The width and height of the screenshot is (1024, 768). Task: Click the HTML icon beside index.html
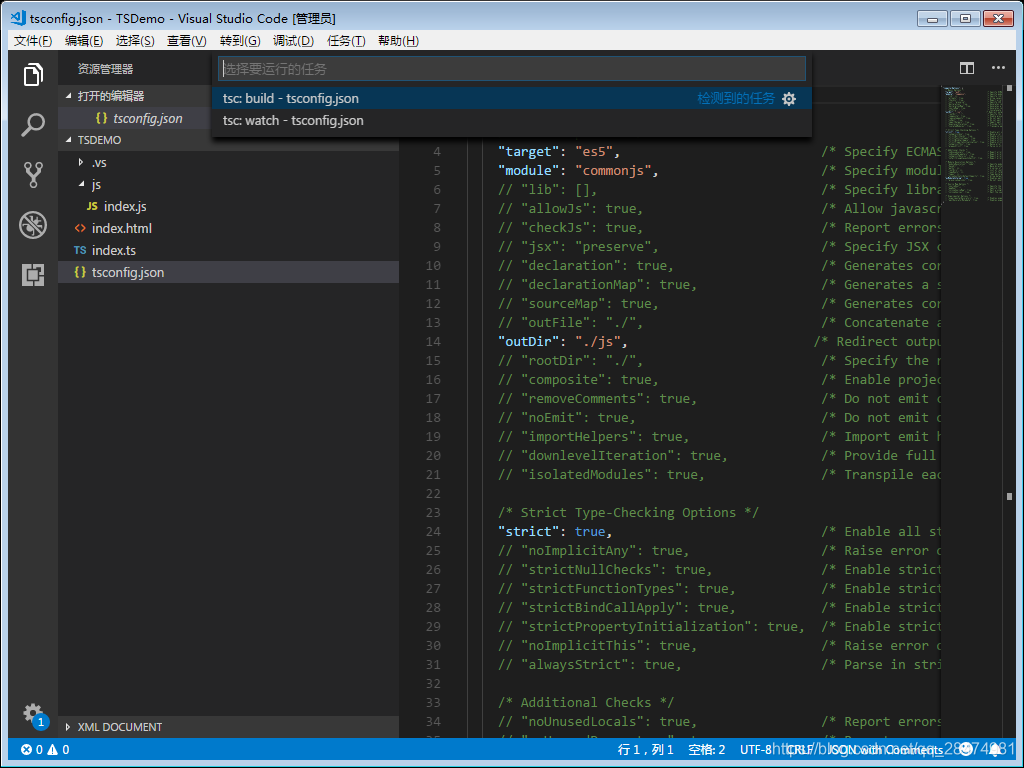(x=80, y=228)
